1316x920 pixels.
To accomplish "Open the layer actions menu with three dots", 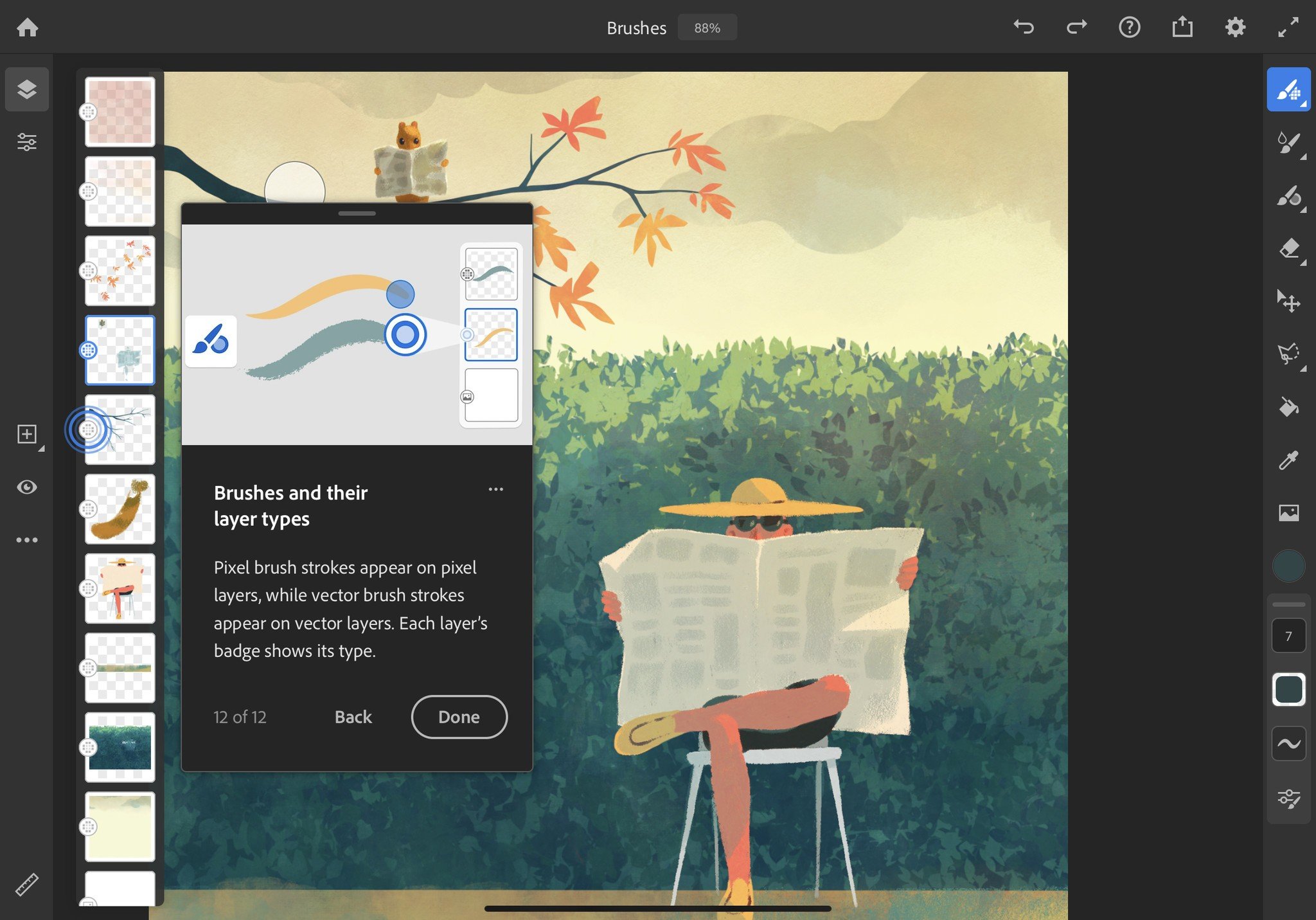I will [x=27, y=539].
